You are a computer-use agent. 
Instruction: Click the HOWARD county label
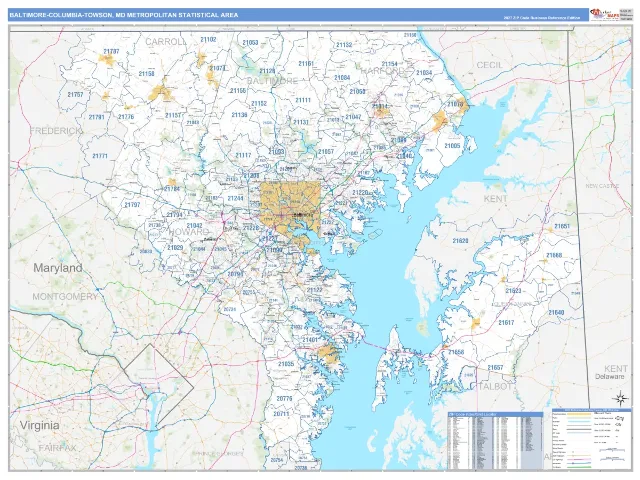188,231
